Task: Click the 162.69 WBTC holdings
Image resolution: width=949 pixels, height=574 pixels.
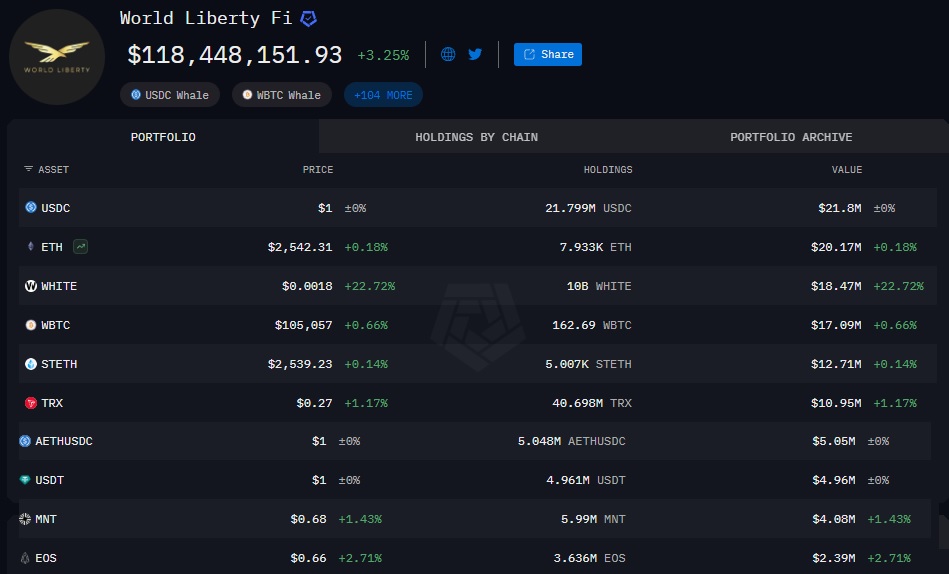Action: 592,325
